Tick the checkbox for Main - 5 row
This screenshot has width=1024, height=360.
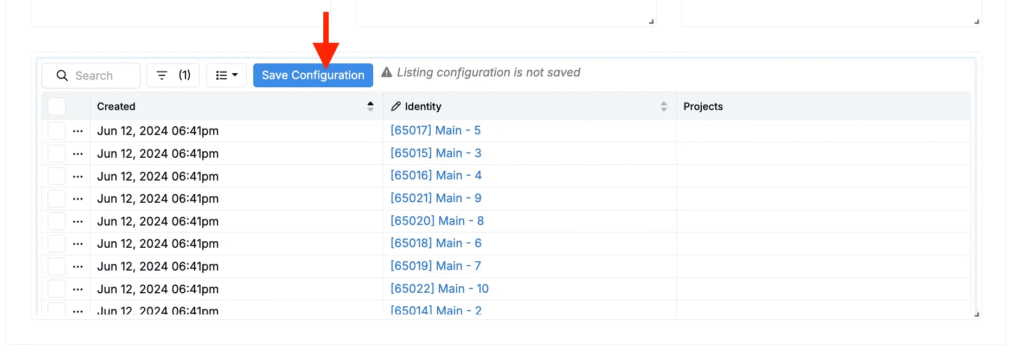[x=57, y=131]
